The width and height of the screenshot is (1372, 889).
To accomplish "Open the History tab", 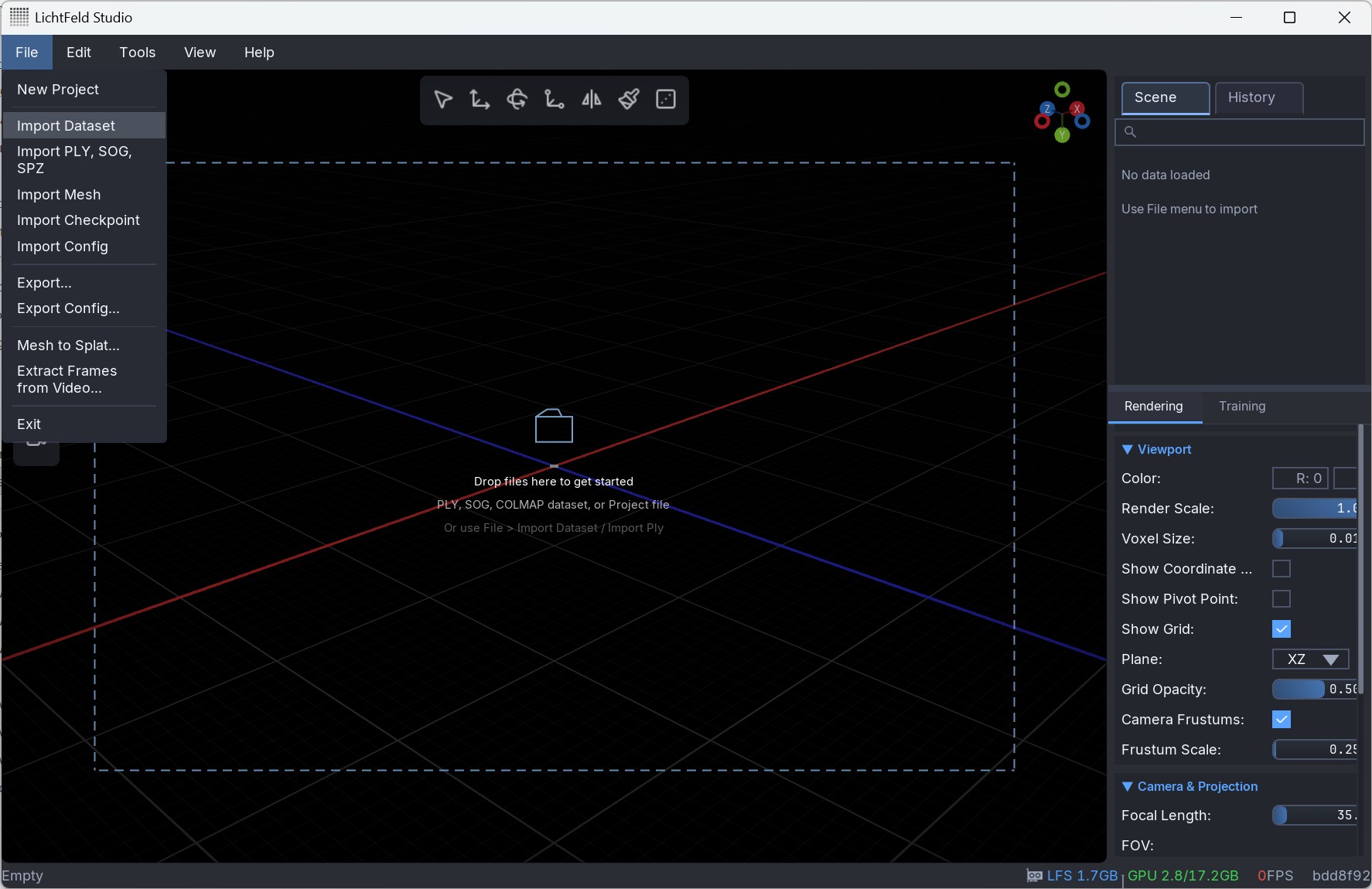I will (x=1258, y=98).
